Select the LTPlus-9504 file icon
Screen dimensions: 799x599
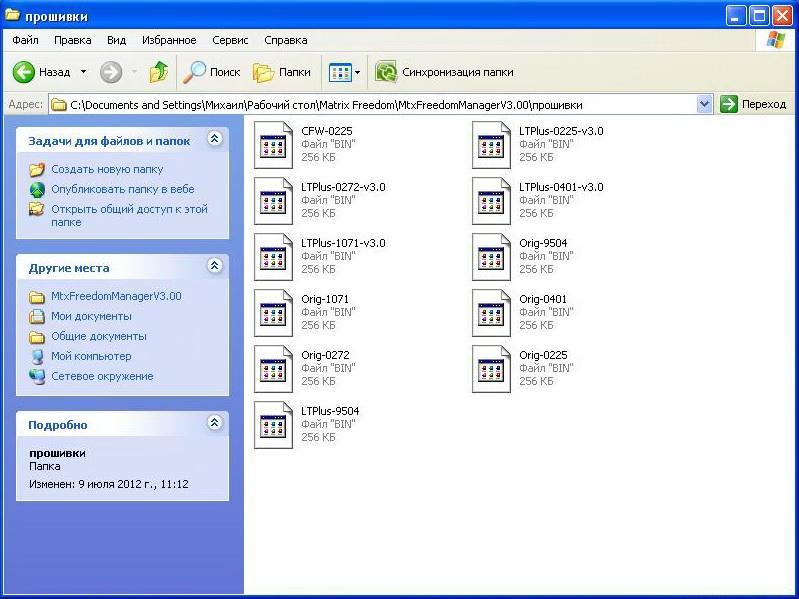(274, 425)
